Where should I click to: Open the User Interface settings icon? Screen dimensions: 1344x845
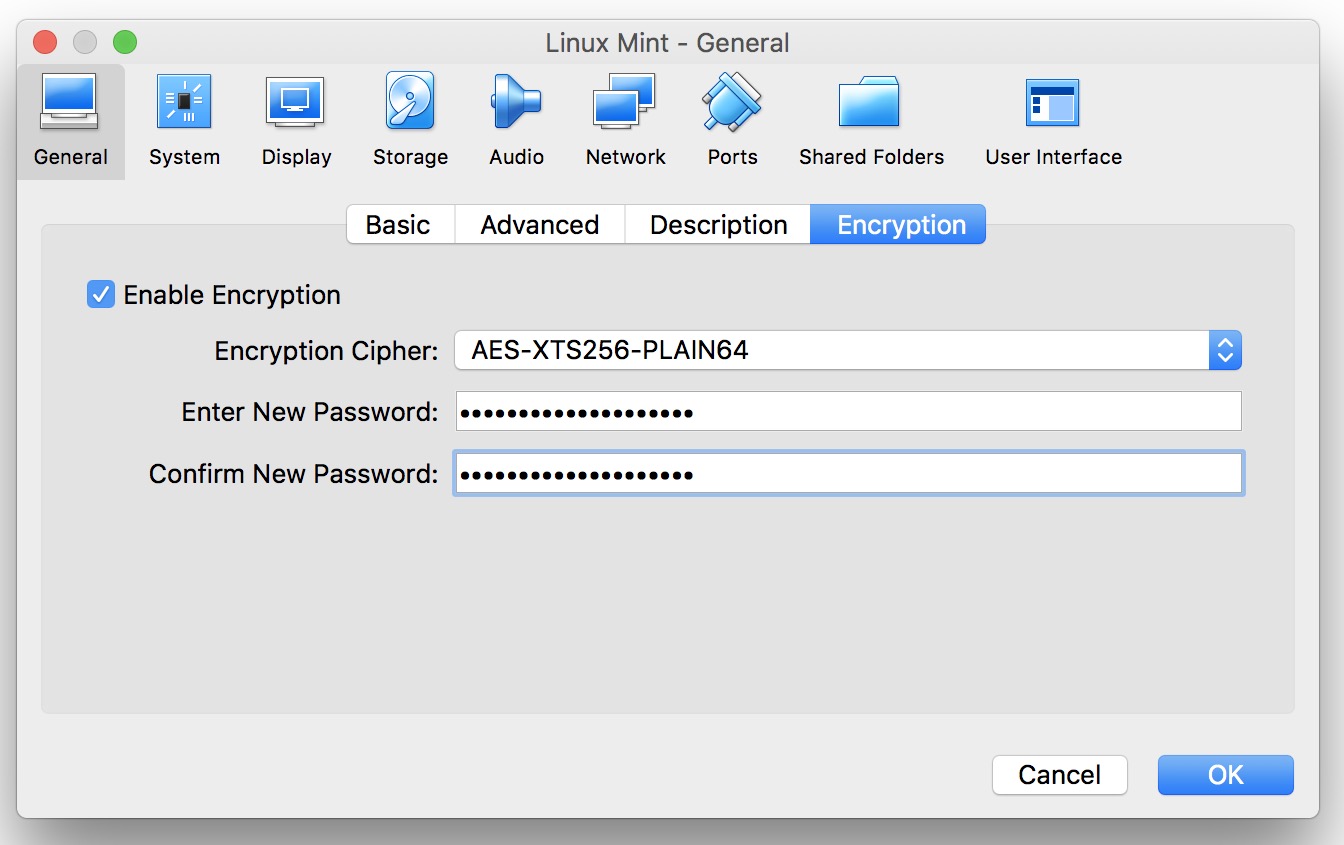click(1053, 103)
